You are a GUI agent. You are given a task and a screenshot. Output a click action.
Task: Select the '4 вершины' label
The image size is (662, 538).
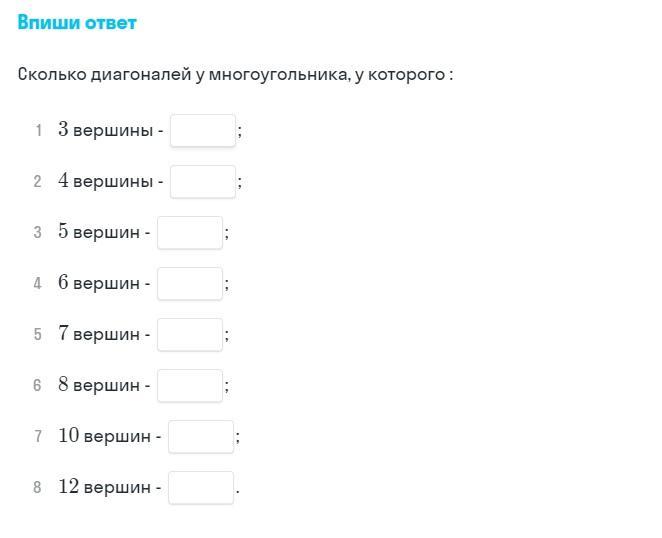pyautogui.click(x=106, y=181)
